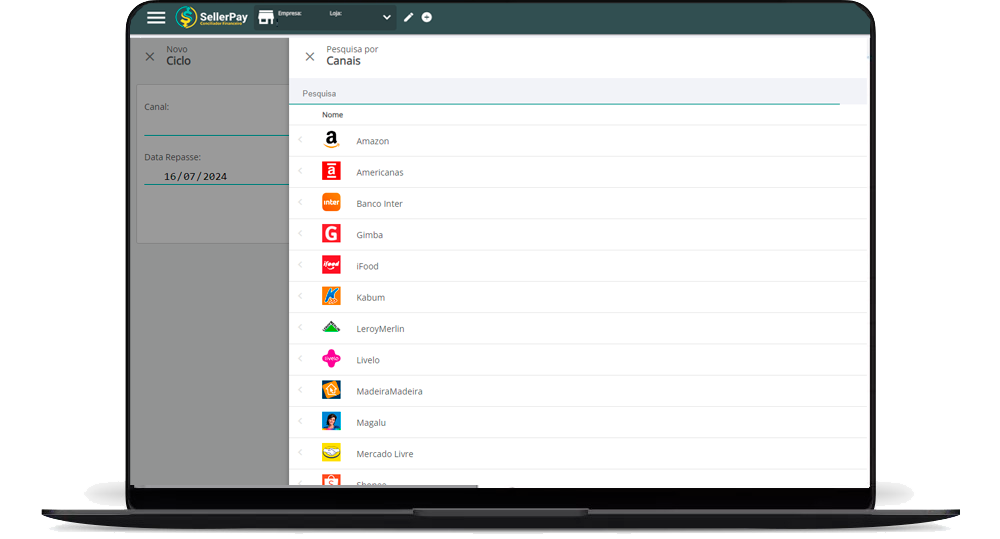Expand the chevron beside Banco Inter
1000x539 pixels.
[x=300, y=203]
